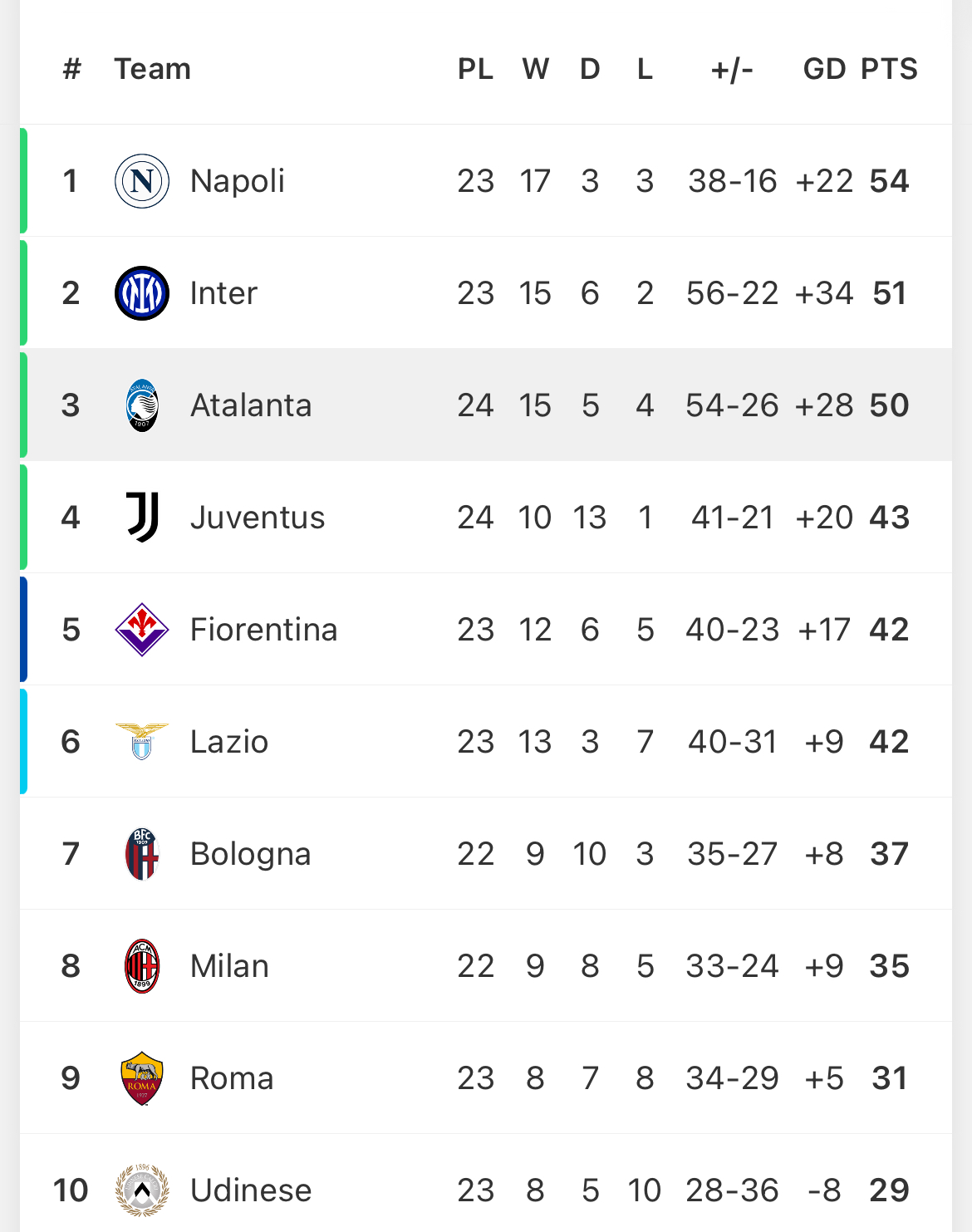
Task: Open the Atalanta crest icon
Action: pyautogui.click(x=142, y=405)
